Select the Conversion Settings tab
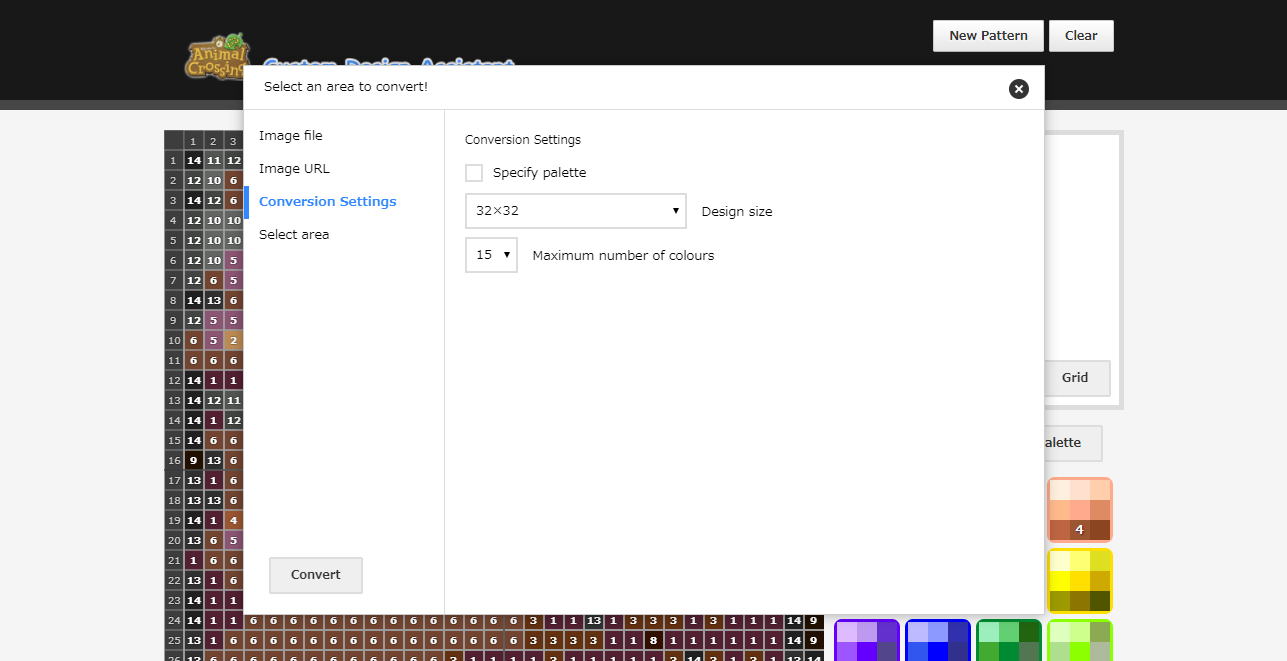The height and width of the screenshot is (661, 1287). coord(327,201)
